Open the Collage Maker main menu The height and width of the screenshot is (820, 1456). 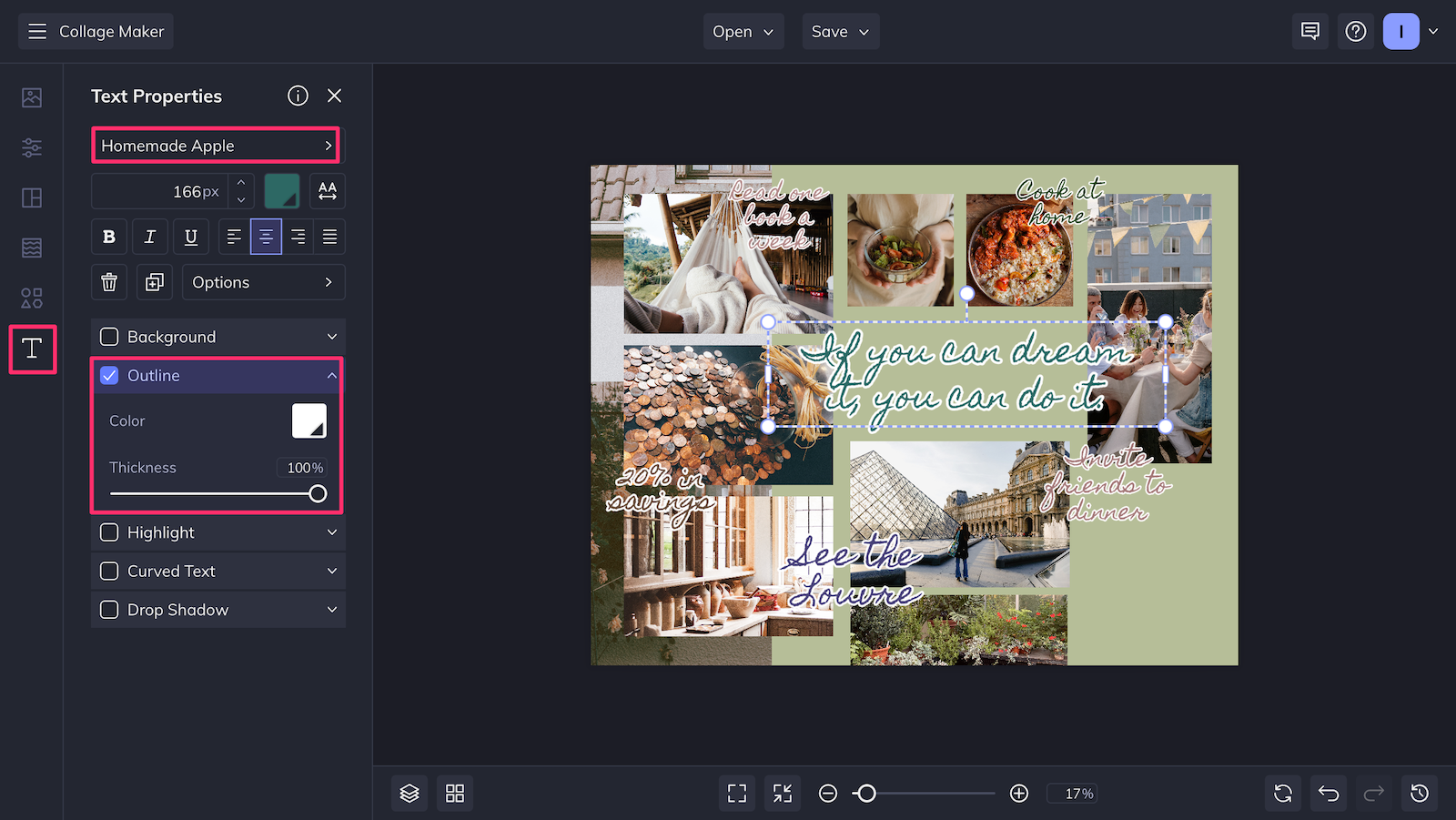(96, 32)
